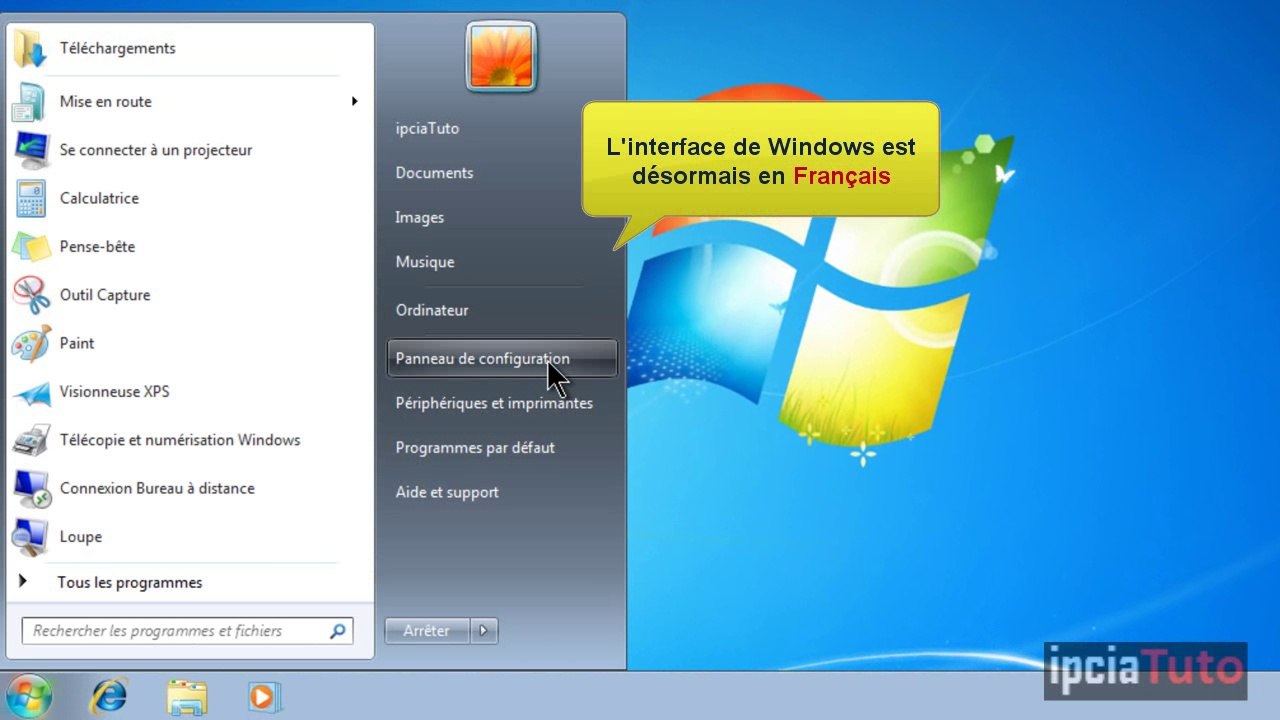
Task: Open Internet Explorer from the taskbar
Action: click(107, 696)
